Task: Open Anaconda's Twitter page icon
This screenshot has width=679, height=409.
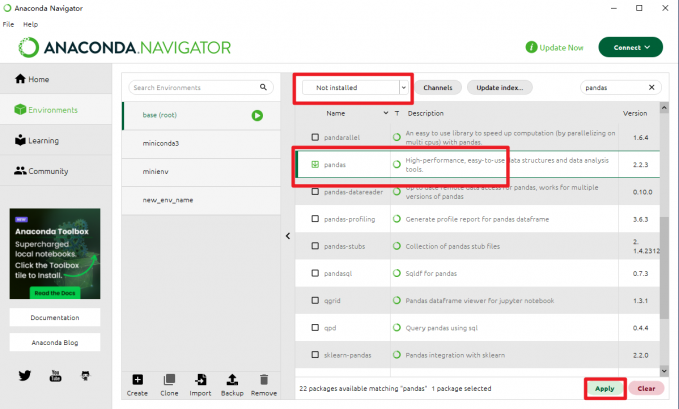Action: click(x=25, y=375)
